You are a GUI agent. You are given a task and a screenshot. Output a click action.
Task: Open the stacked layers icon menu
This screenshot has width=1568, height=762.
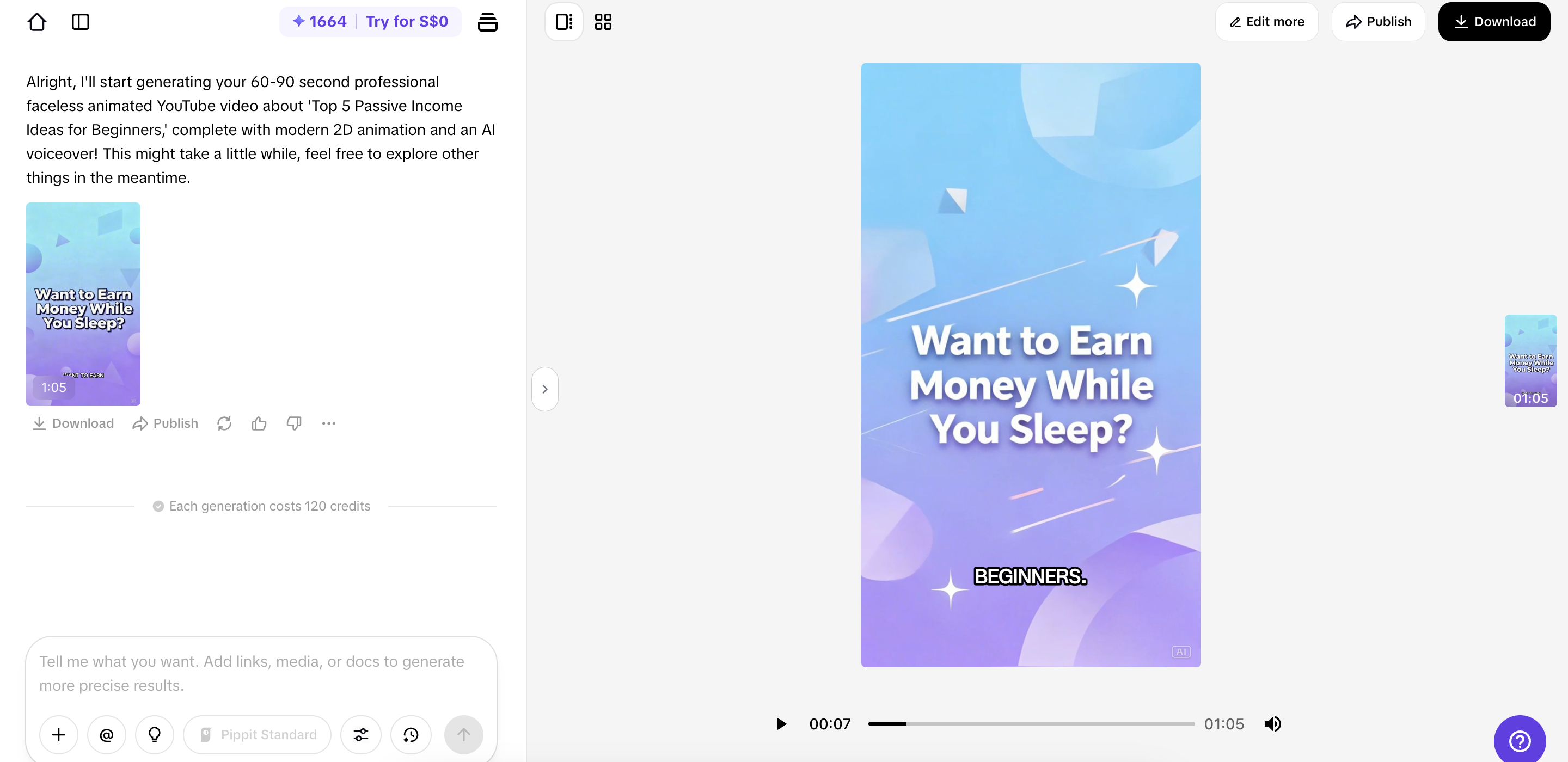(487, 22)
